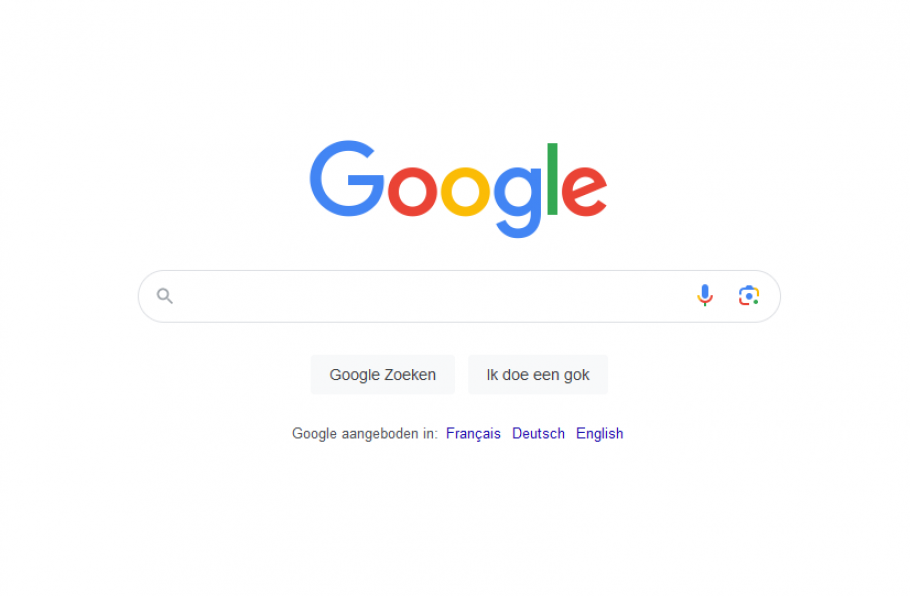The width and height of the screenshot is (910, 596).
Task: Start voice search with microphone icon
Action: pos(705,295)
